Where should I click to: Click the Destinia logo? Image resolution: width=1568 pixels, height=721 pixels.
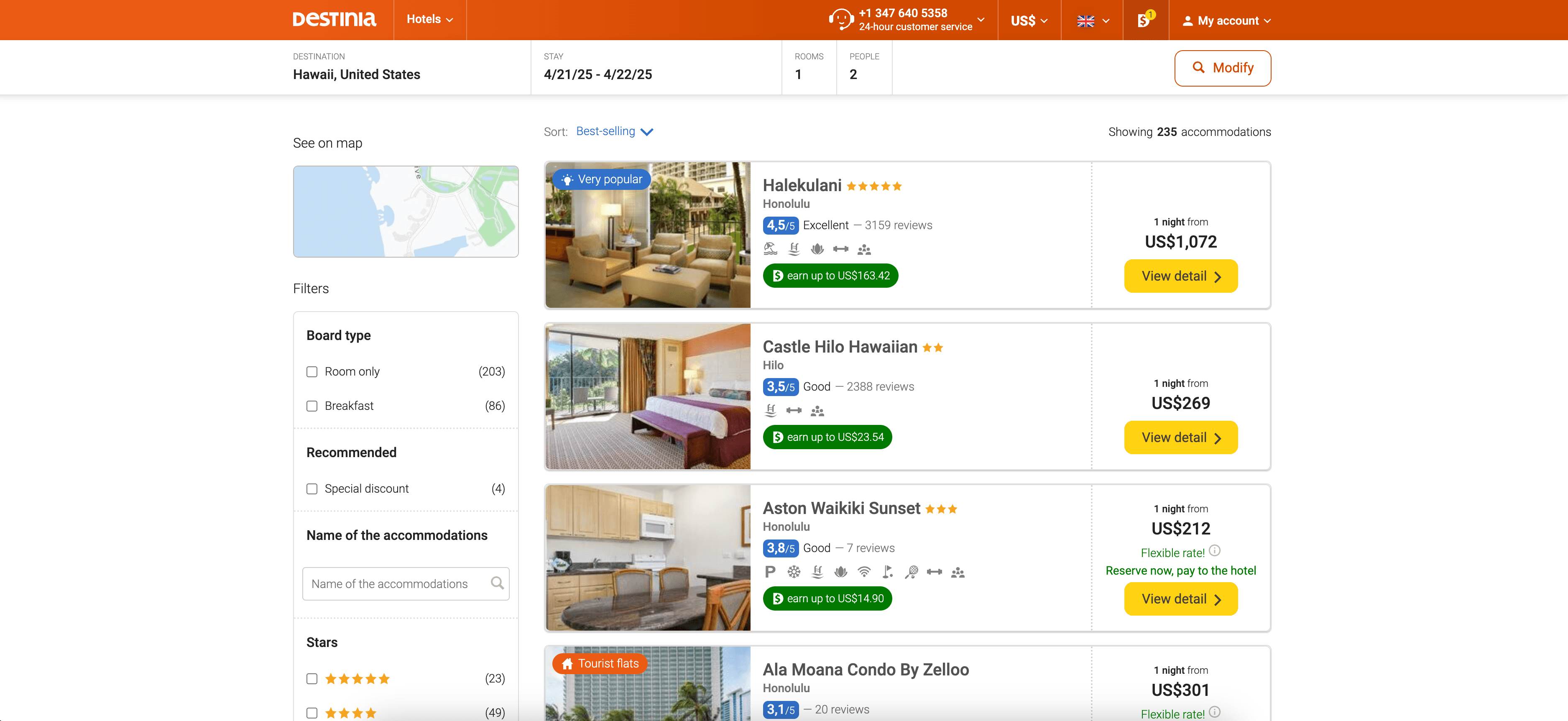point(334,20)
